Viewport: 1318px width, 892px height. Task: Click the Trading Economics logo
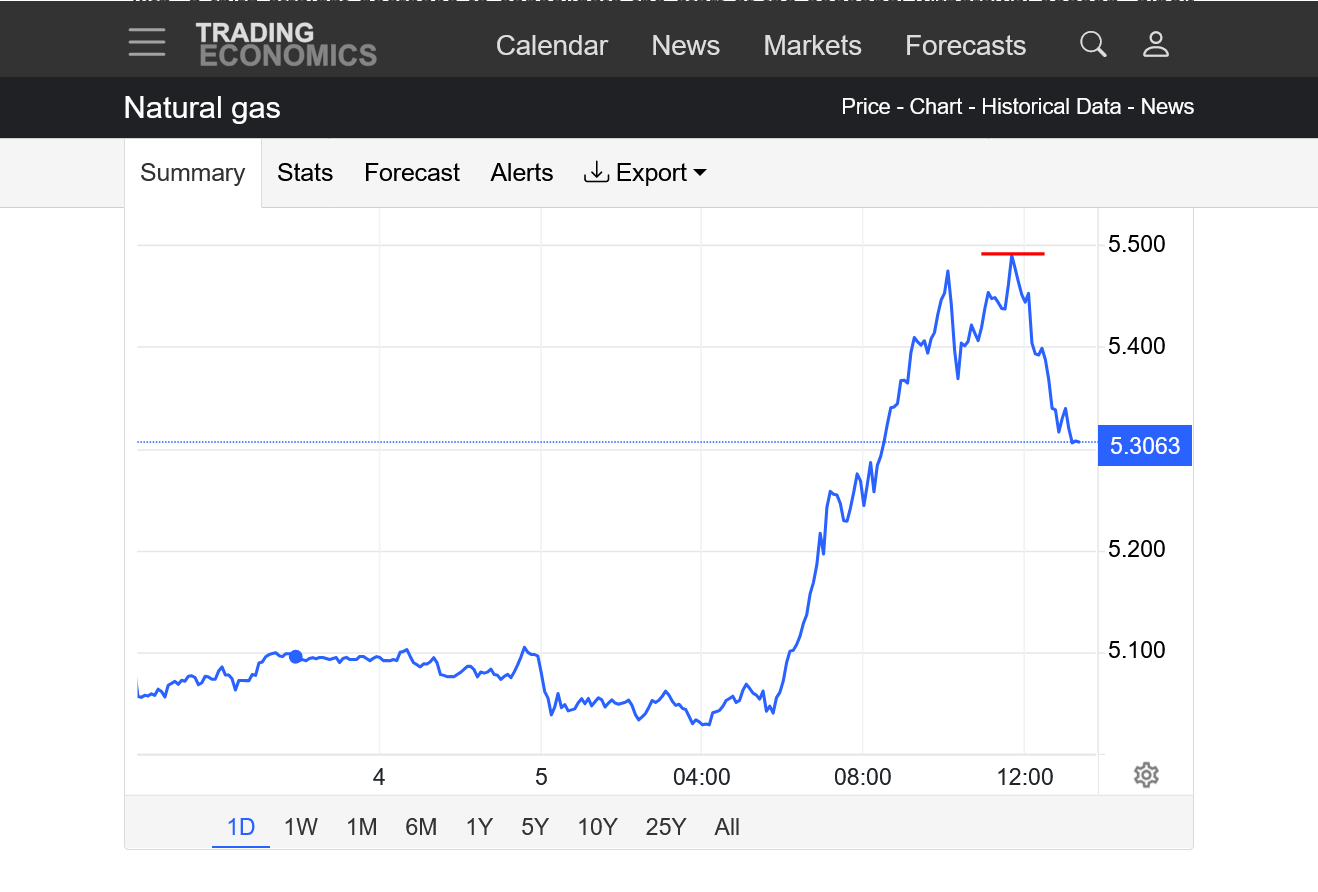point(286,44)
